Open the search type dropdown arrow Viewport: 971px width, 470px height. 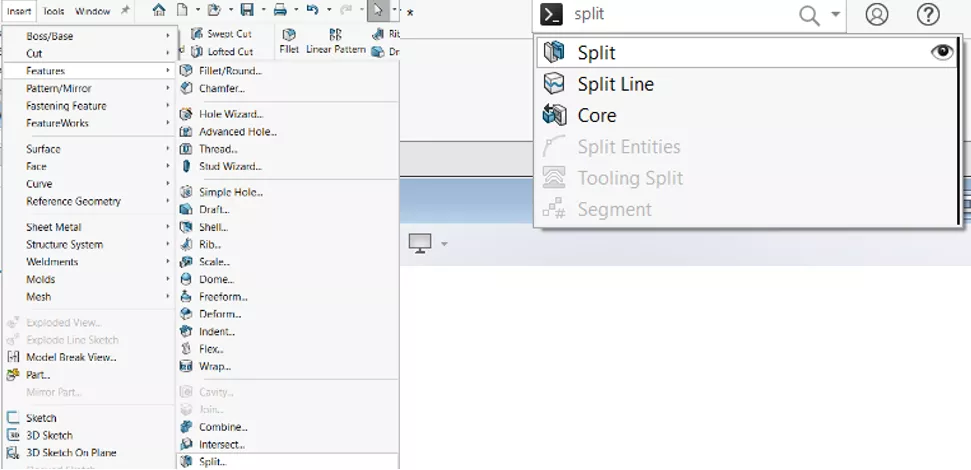(835, 14)
